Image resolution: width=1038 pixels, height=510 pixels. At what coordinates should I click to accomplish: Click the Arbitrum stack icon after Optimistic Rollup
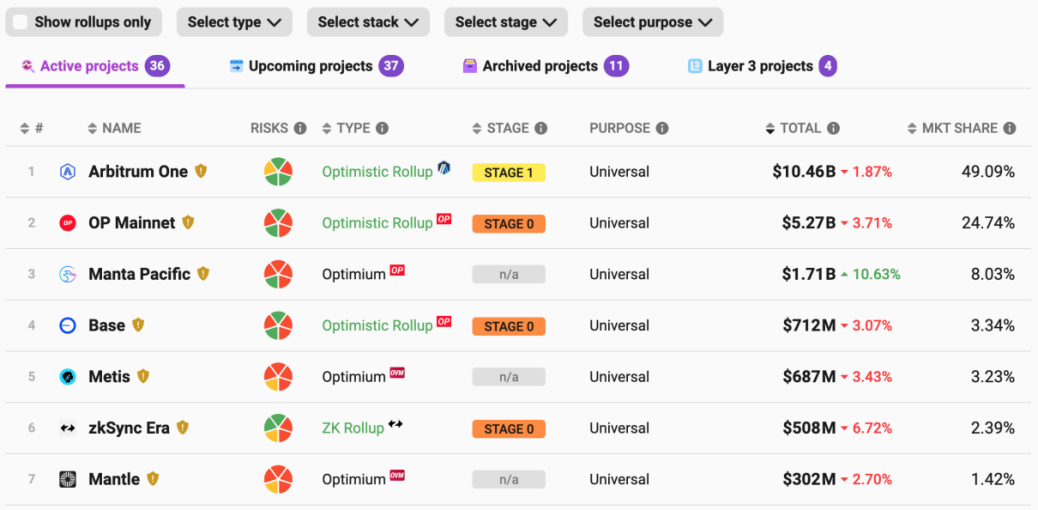(x=444, y=168)
